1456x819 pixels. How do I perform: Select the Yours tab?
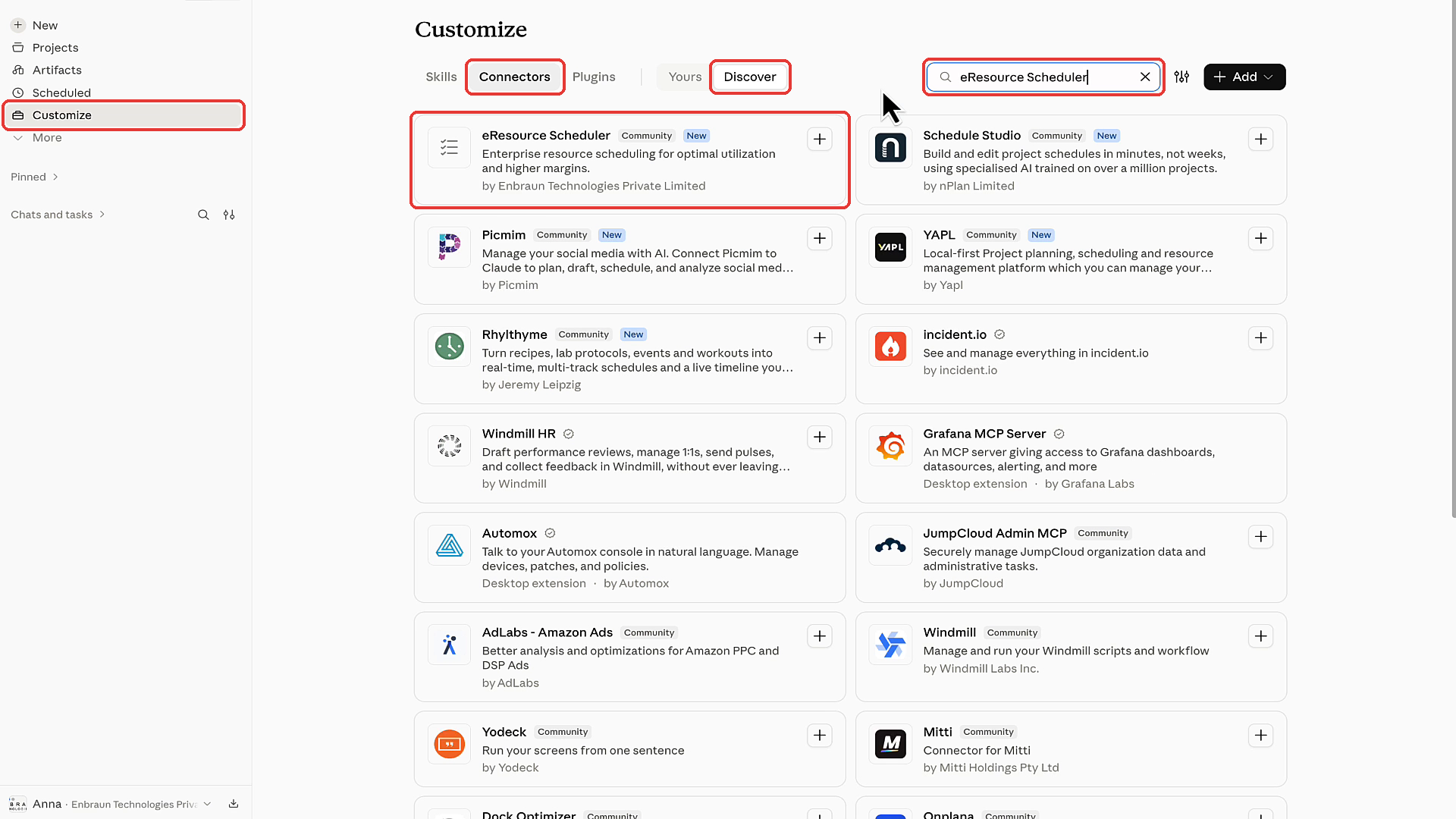(x=685, y=77)
